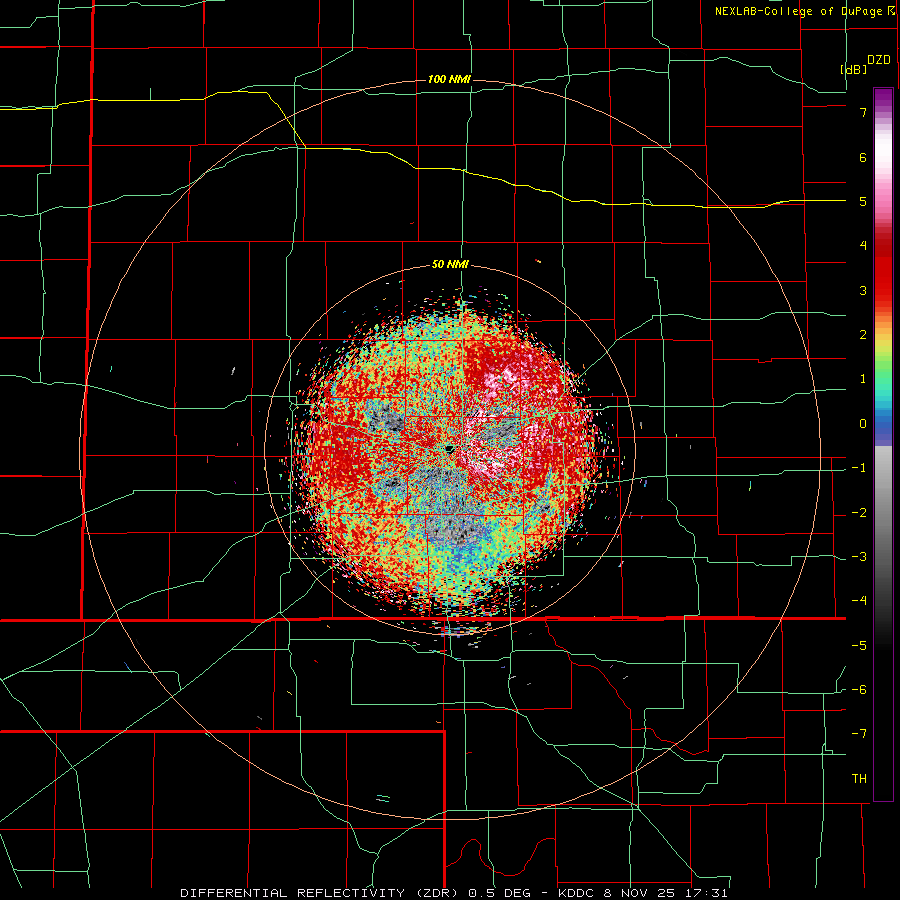
Task: Click the '-6' value on the color scale
Action: (x=859, y=690)
